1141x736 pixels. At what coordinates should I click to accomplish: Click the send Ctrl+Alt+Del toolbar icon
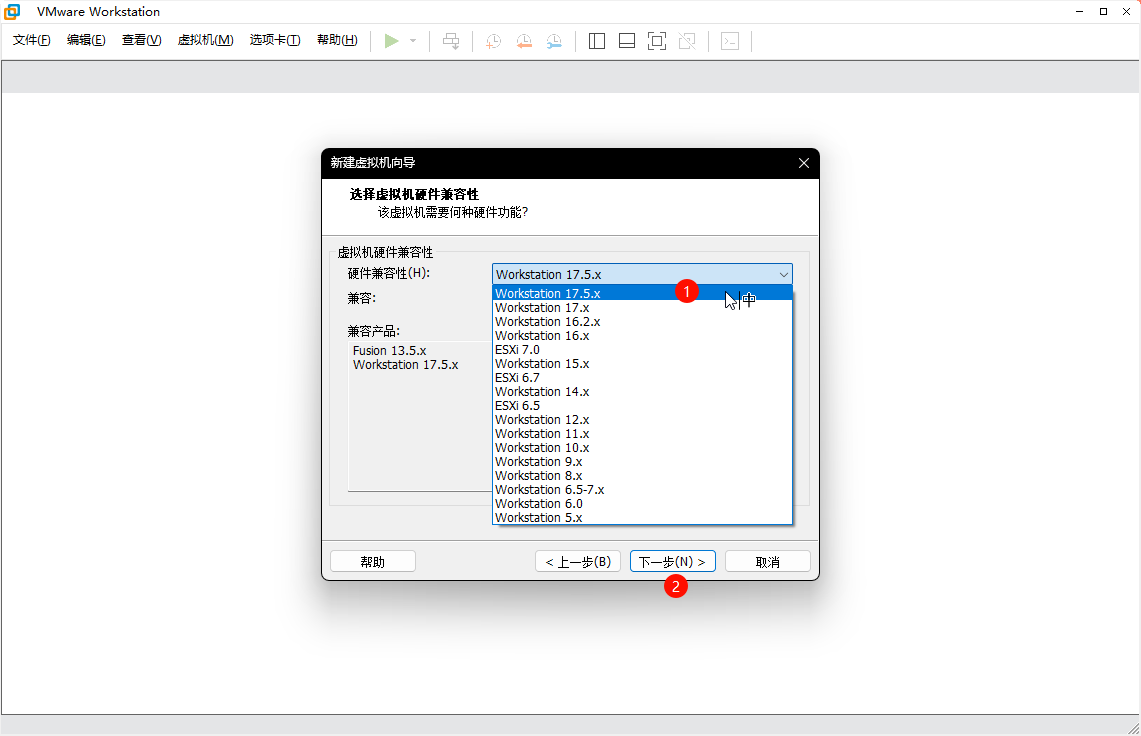coord(451,41)
